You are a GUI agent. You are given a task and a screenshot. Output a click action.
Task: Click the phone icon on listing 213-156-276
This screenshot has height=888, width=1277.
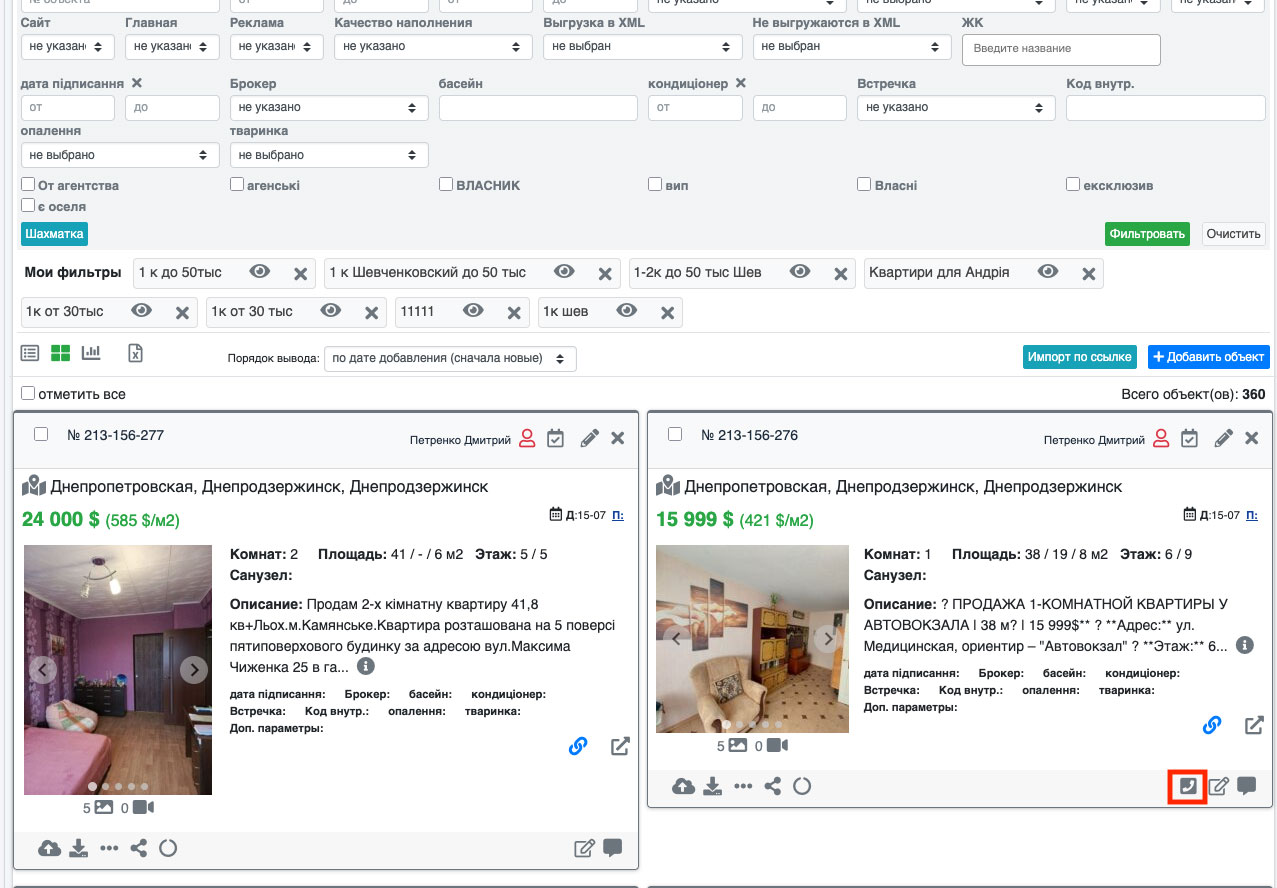[x=1187, y=786]
